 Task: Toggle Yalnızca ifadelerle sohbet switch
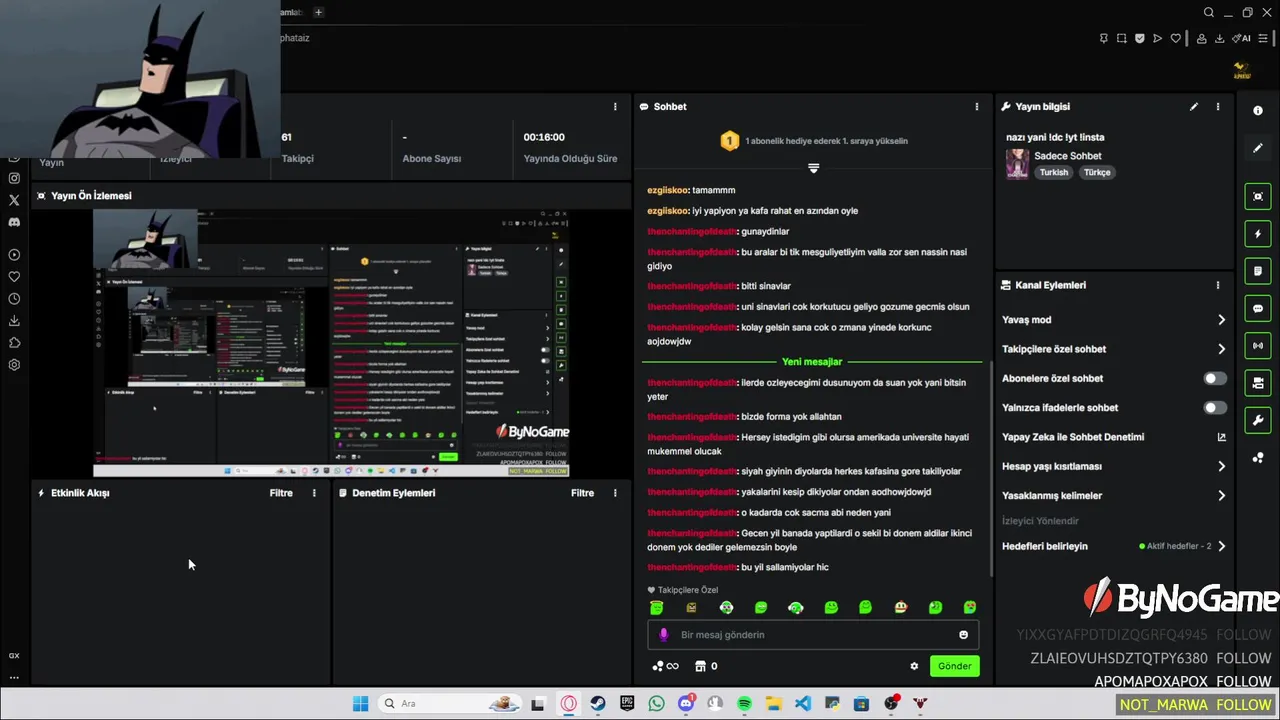(1215, 408)
